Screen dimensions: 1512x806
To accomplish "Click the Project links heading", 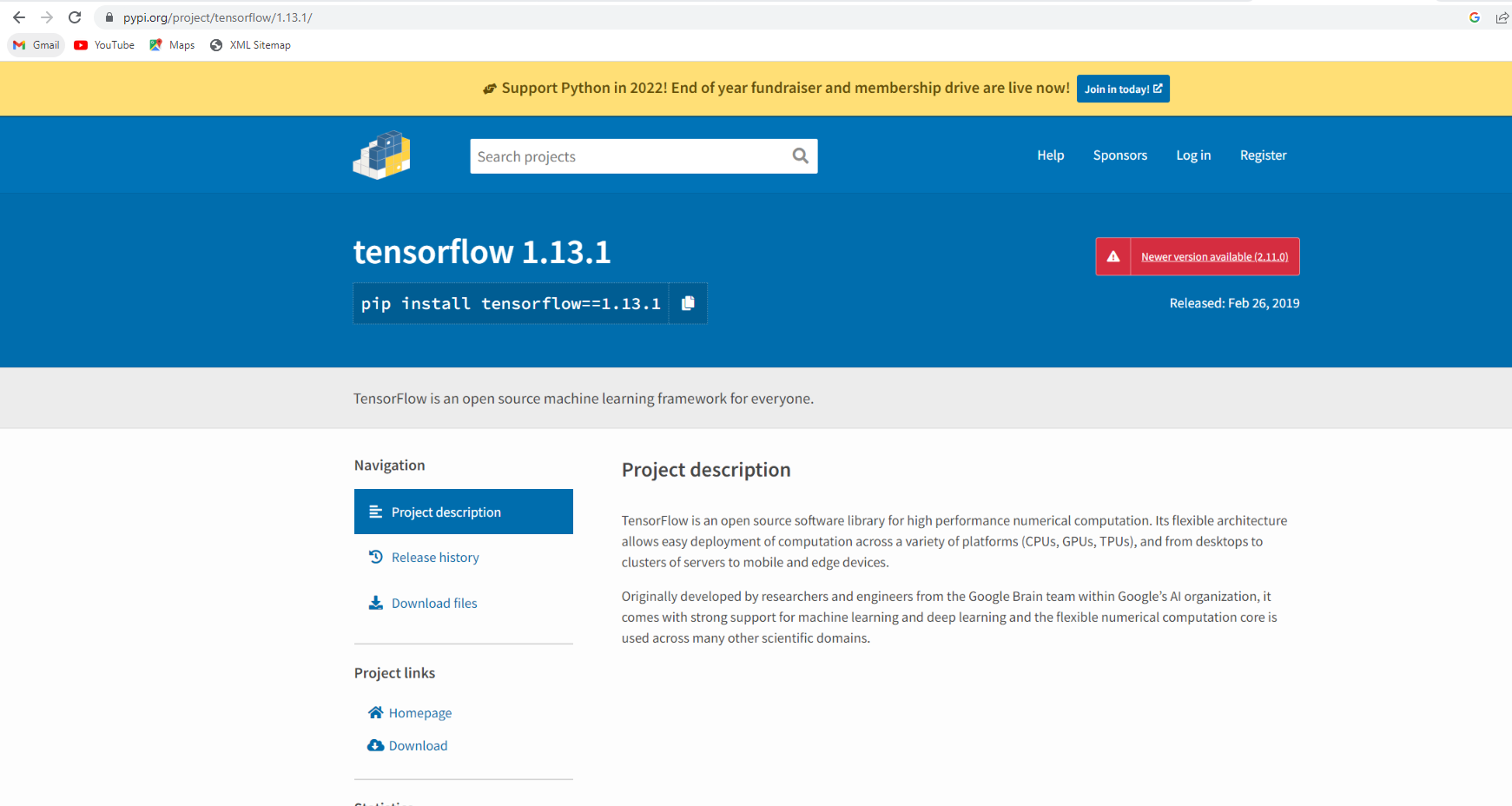I will point(395,673).
